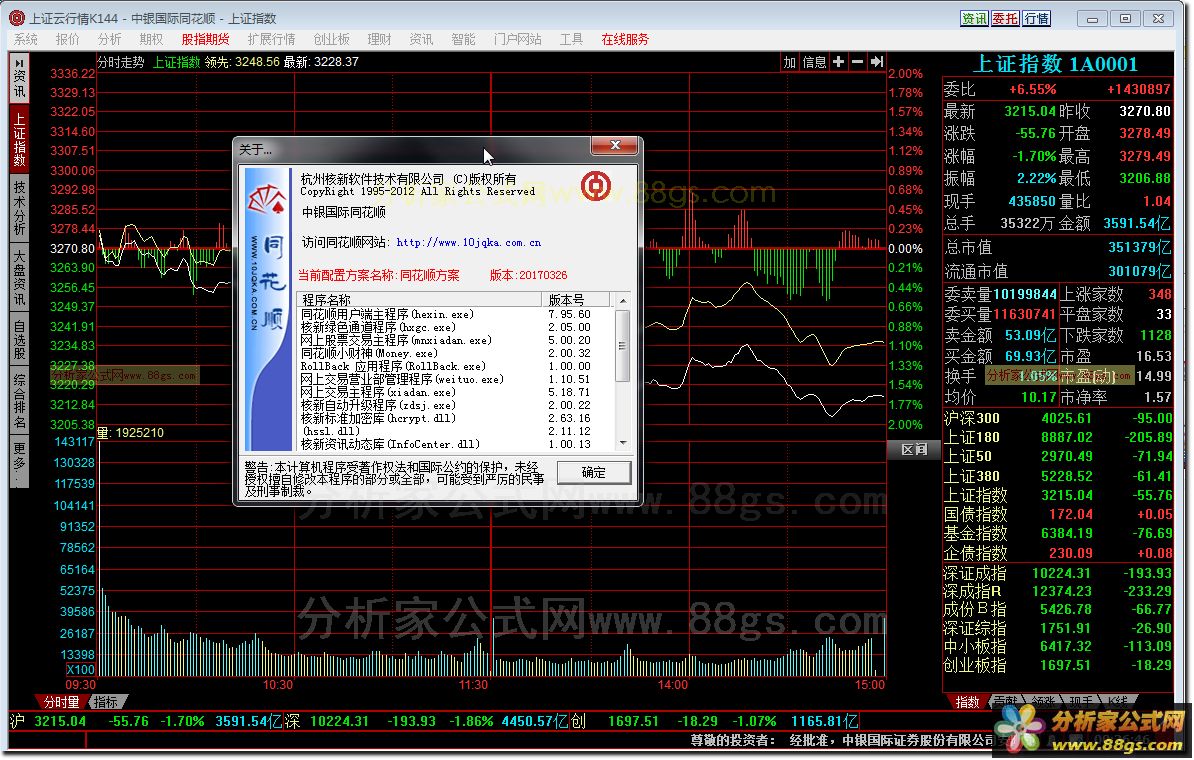Select the 综合排名 sidebar tab
The width and height of the screenshot is (1194, 760).
tap(19, 401)
